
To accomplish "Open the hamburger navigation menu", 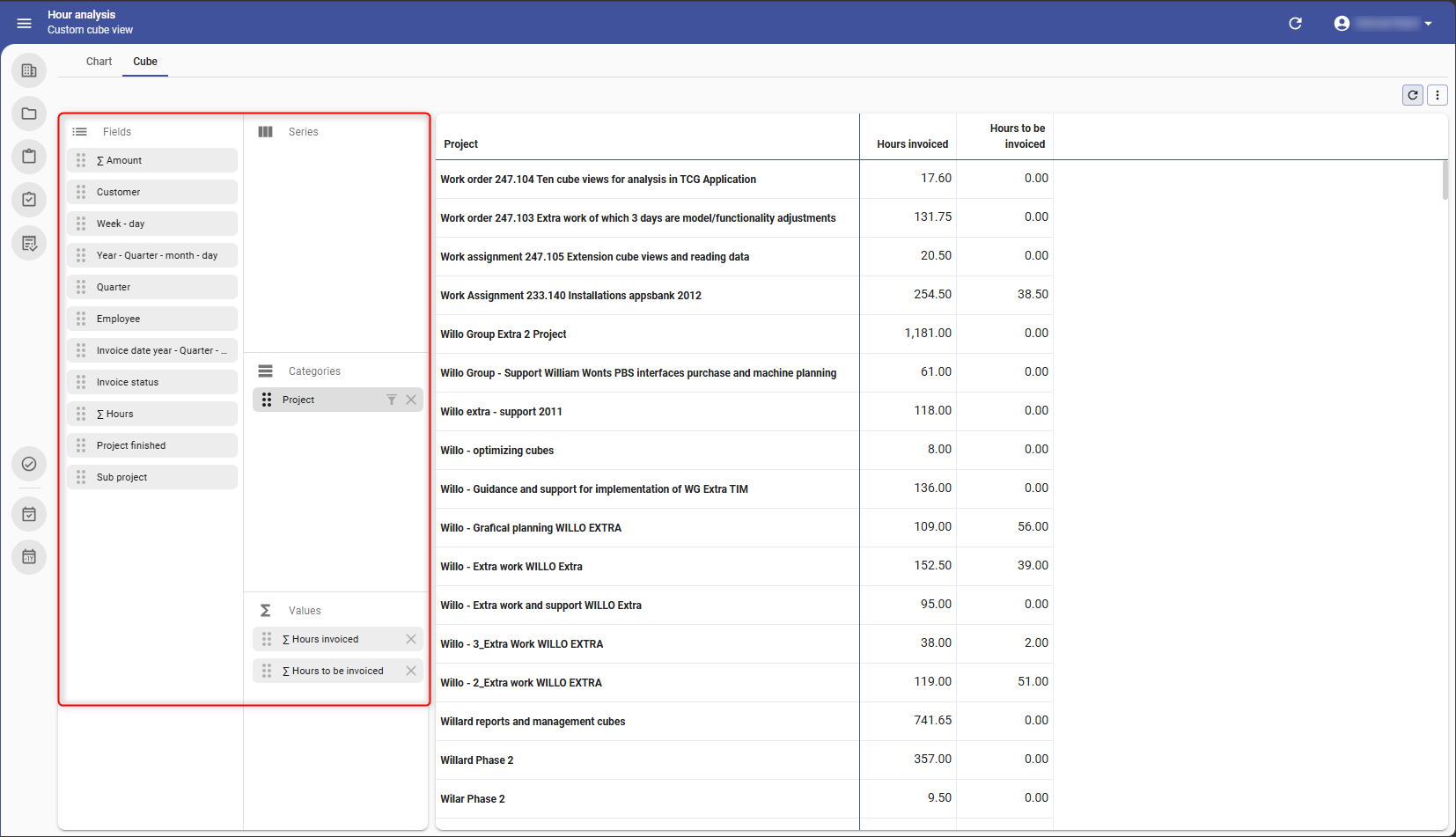I will tap(24, 23).
